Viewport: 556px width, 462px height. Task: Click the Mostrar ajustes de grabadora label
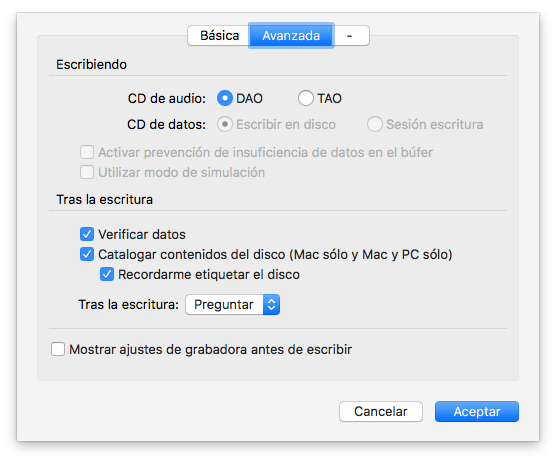(211, 350)
